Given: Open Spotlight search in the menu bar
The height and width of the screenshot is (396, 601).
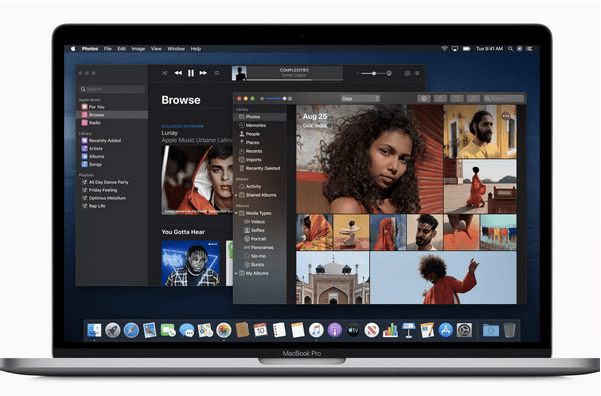Looking at the screenshot, I should (511, 49).
